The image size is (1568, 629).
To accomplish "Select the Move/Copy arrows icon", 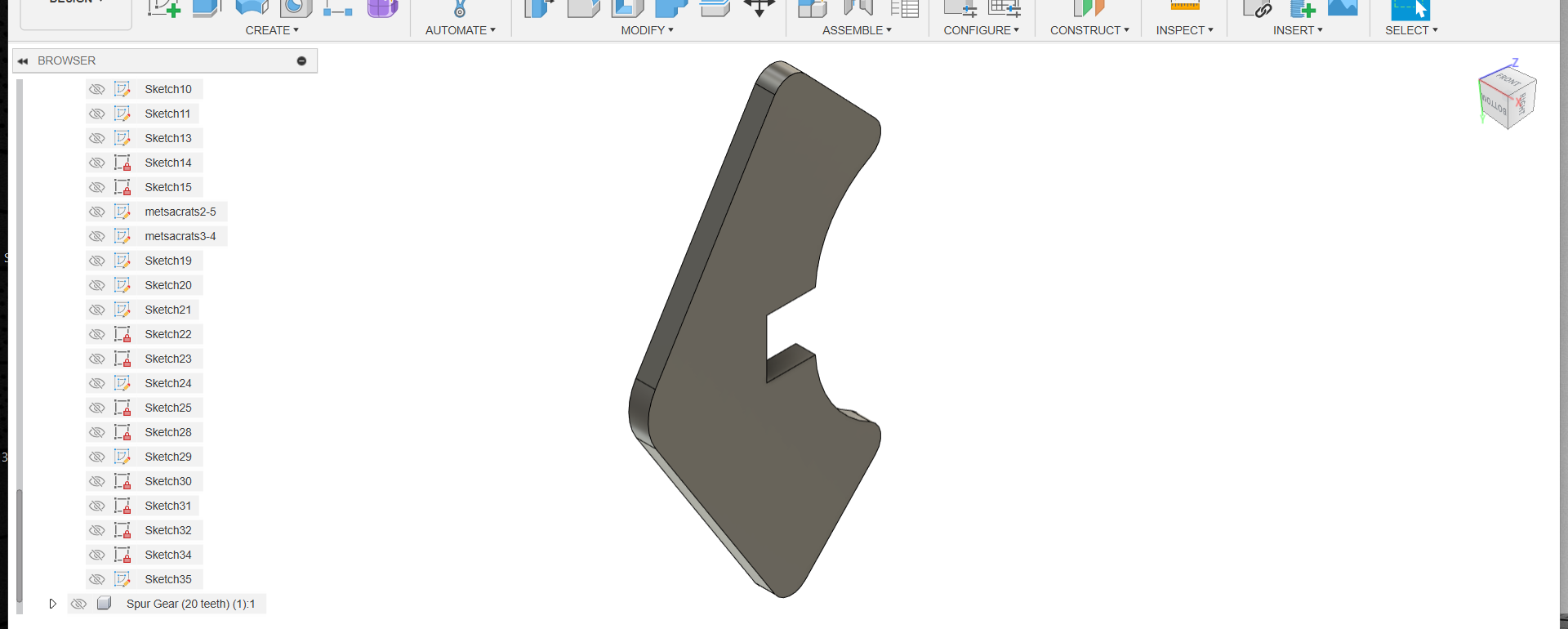I will pos(759,8).
